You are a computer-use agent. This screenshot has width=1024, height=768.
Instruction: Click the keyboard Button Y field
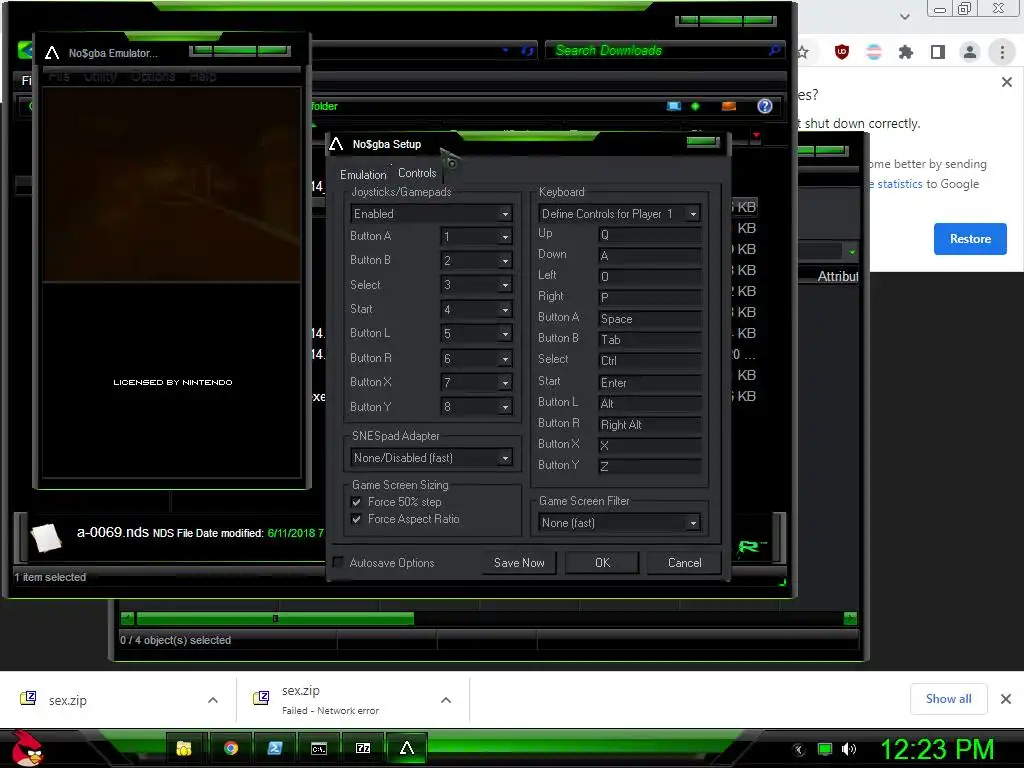(x=650, y=466)
